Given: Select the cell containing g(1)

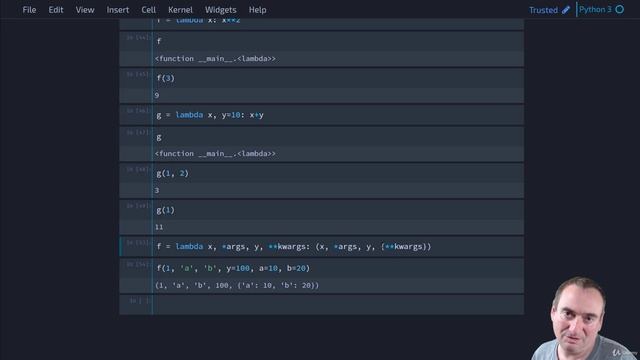Looking at the screenshot, I should 338,210.
